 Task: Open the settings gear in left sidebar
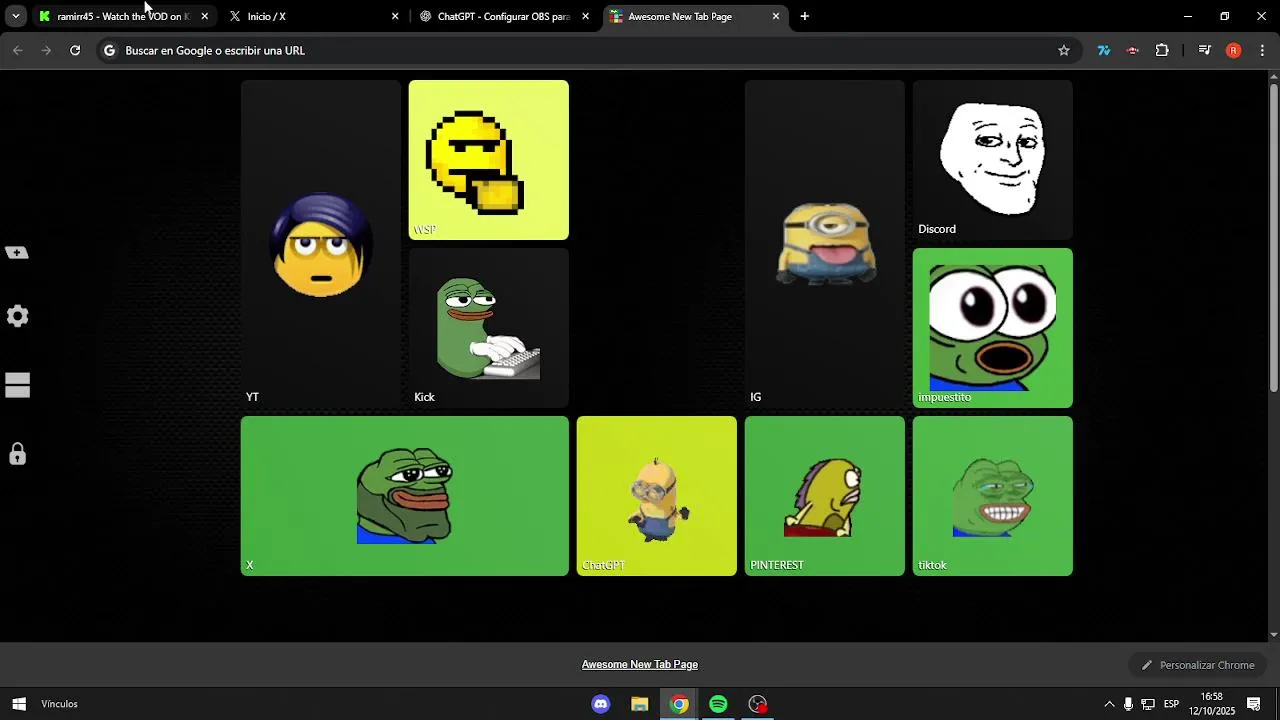[x=17, y=316]
